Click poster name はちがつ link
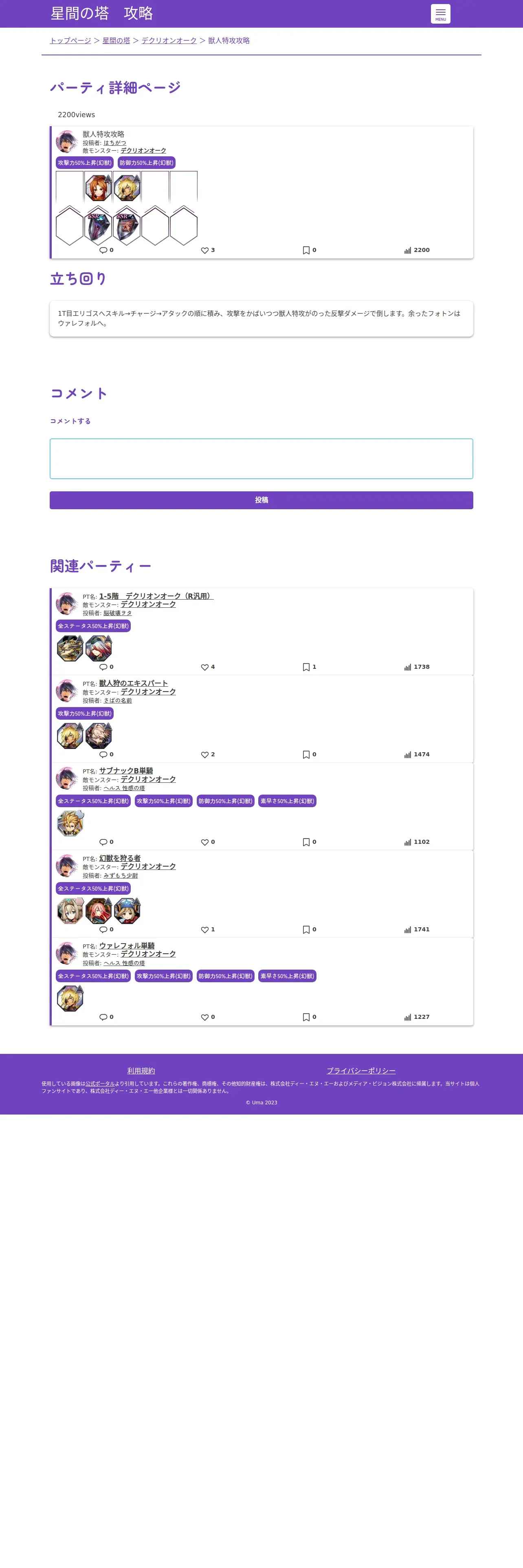Image resolution: width=523 pixels, height=1568 pixels. (114, 143)
